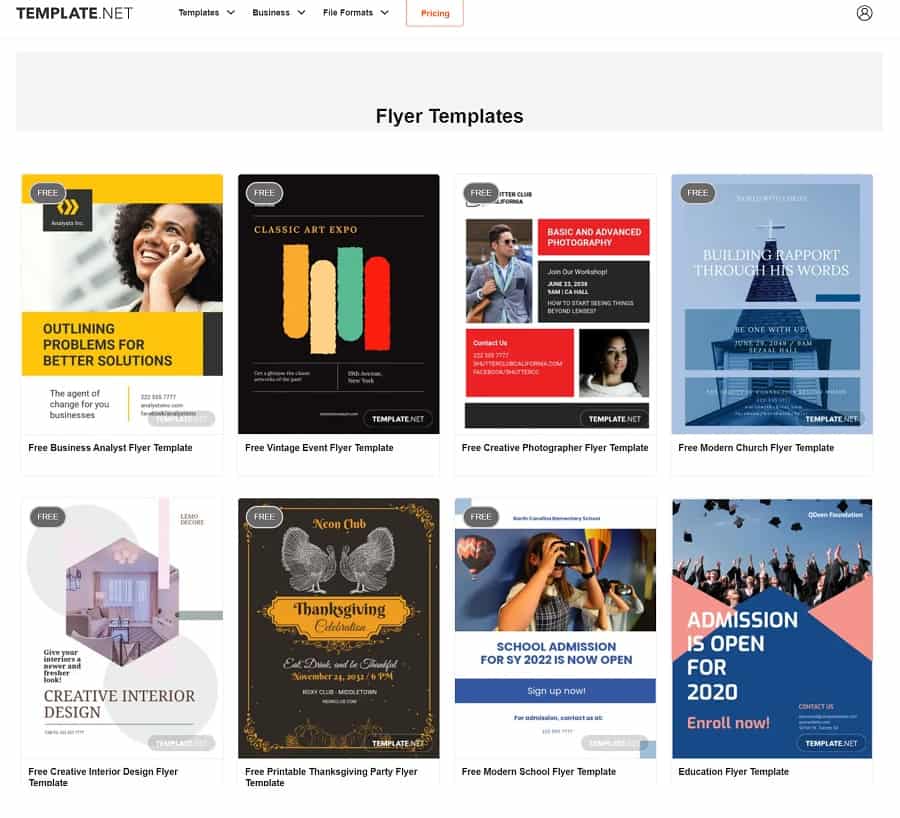Click the TEMPLATE.NET logo in header
This screenshot has width=900, height=818.
pyautogui.click(x=74, y=13)
